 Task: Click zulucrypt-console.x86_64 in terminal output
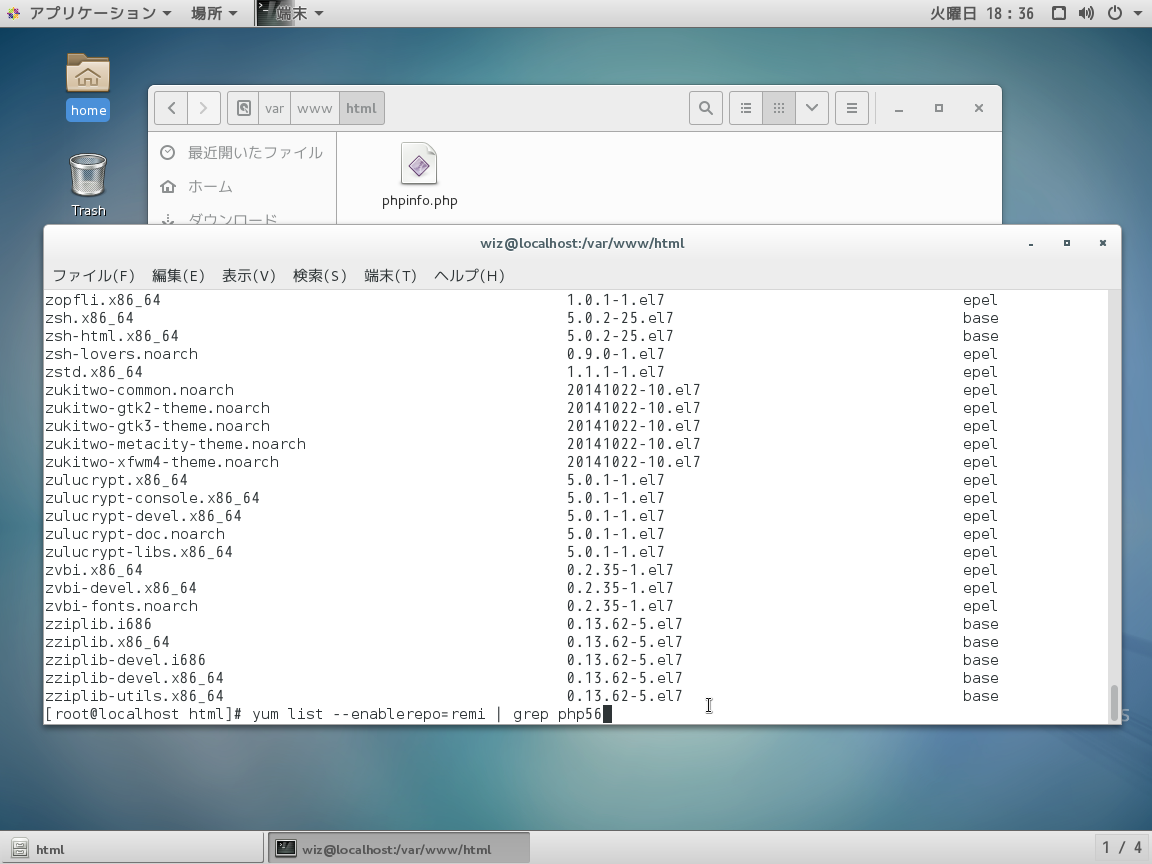[x=153, y=498]
